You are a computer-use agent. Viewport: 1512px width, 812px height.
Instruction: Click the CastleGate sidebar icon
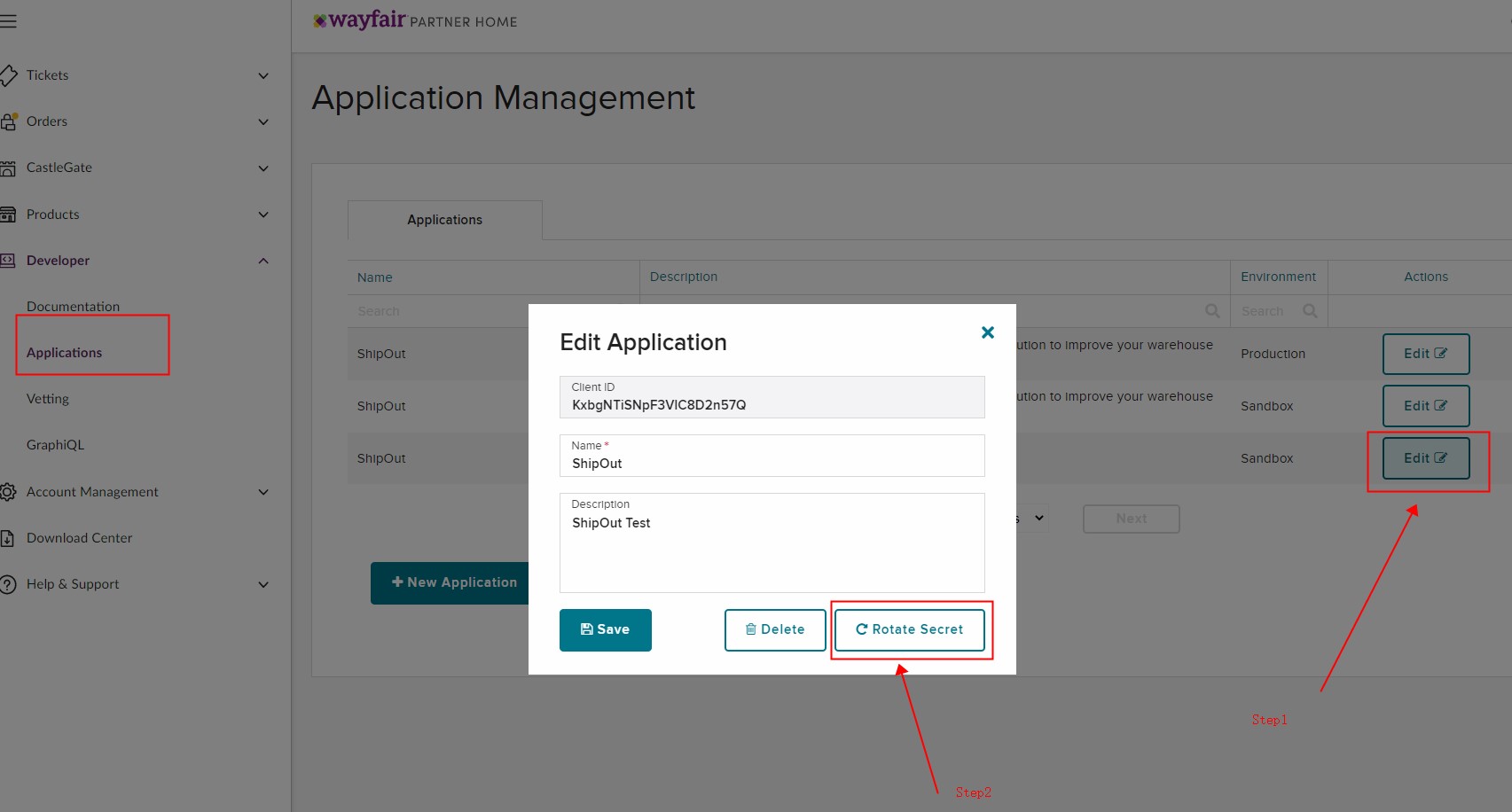(x=8, y=168)
